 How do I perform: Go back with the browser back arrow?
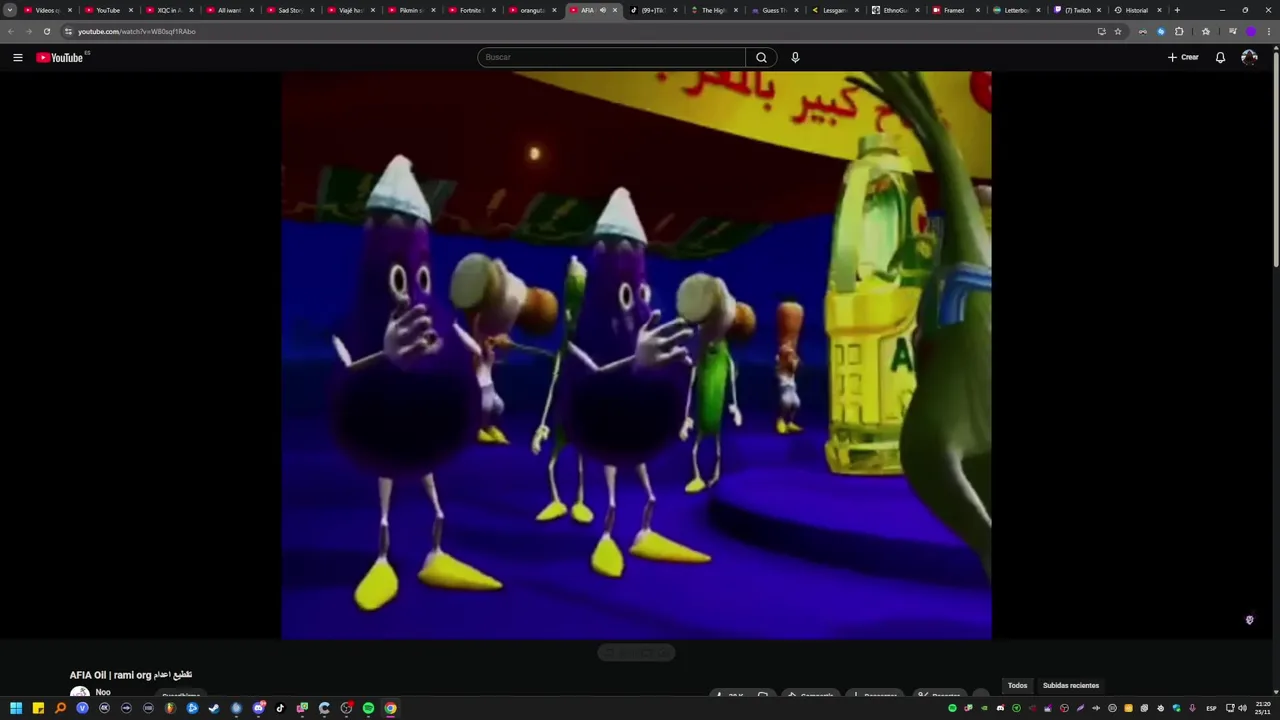click(x=11, y=31)
